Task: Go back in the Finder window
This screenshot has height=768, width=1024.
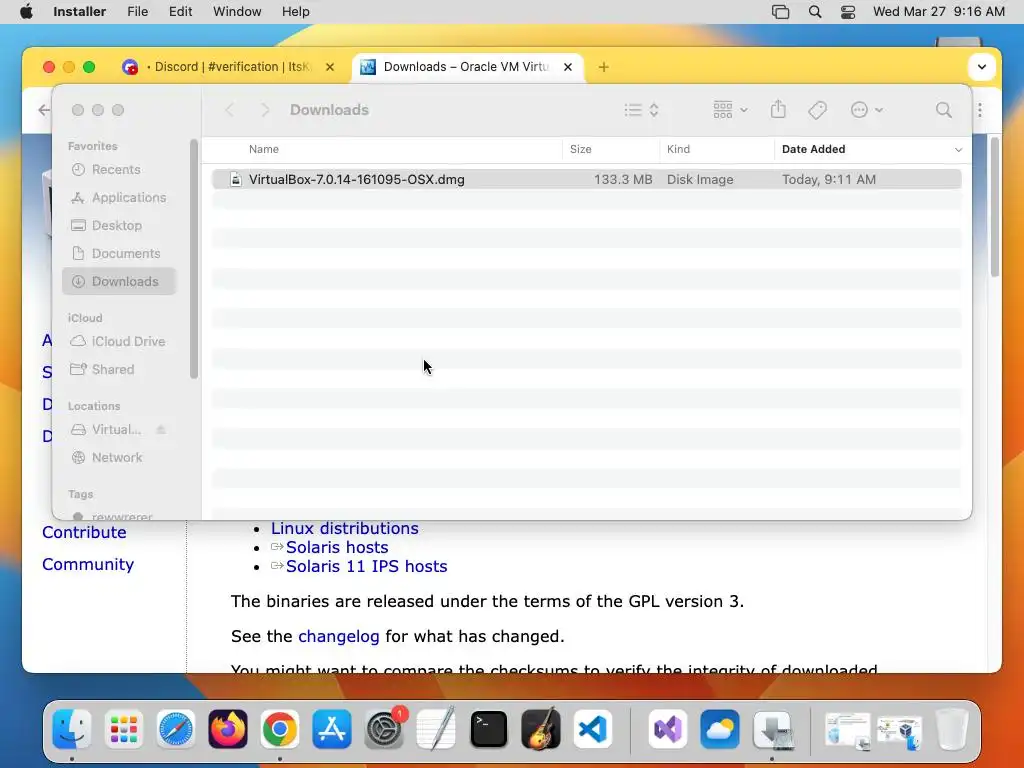Action: [x=229, y=110]
